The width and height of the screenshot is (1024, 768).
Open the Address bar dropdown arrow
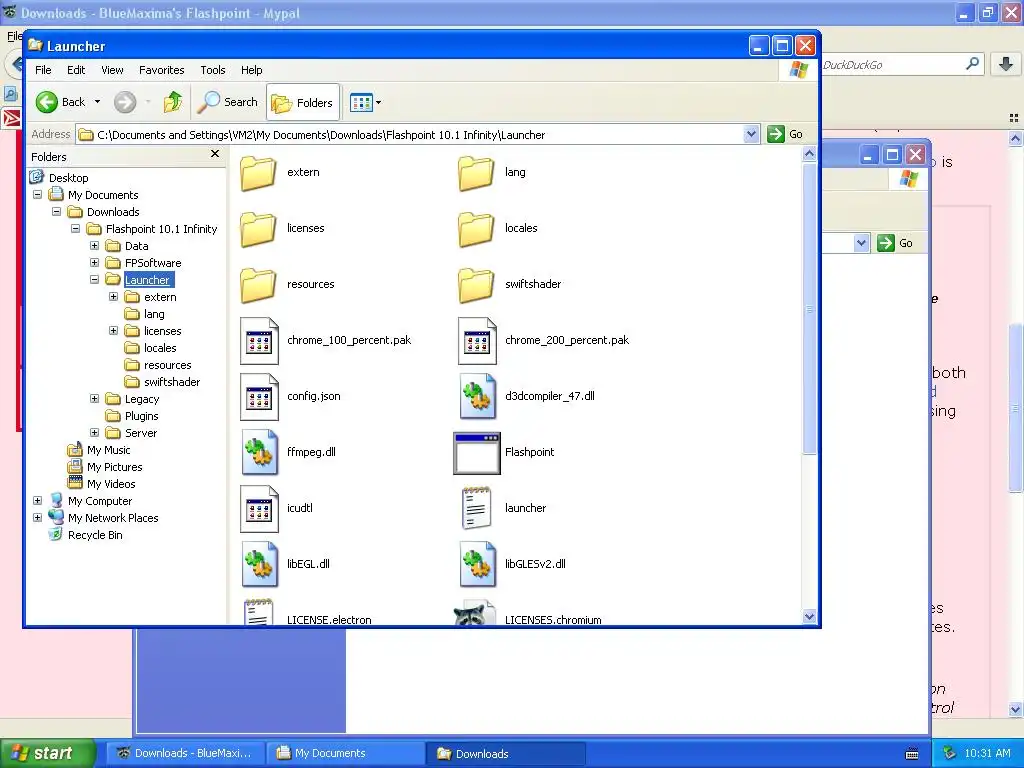point(751,135)
